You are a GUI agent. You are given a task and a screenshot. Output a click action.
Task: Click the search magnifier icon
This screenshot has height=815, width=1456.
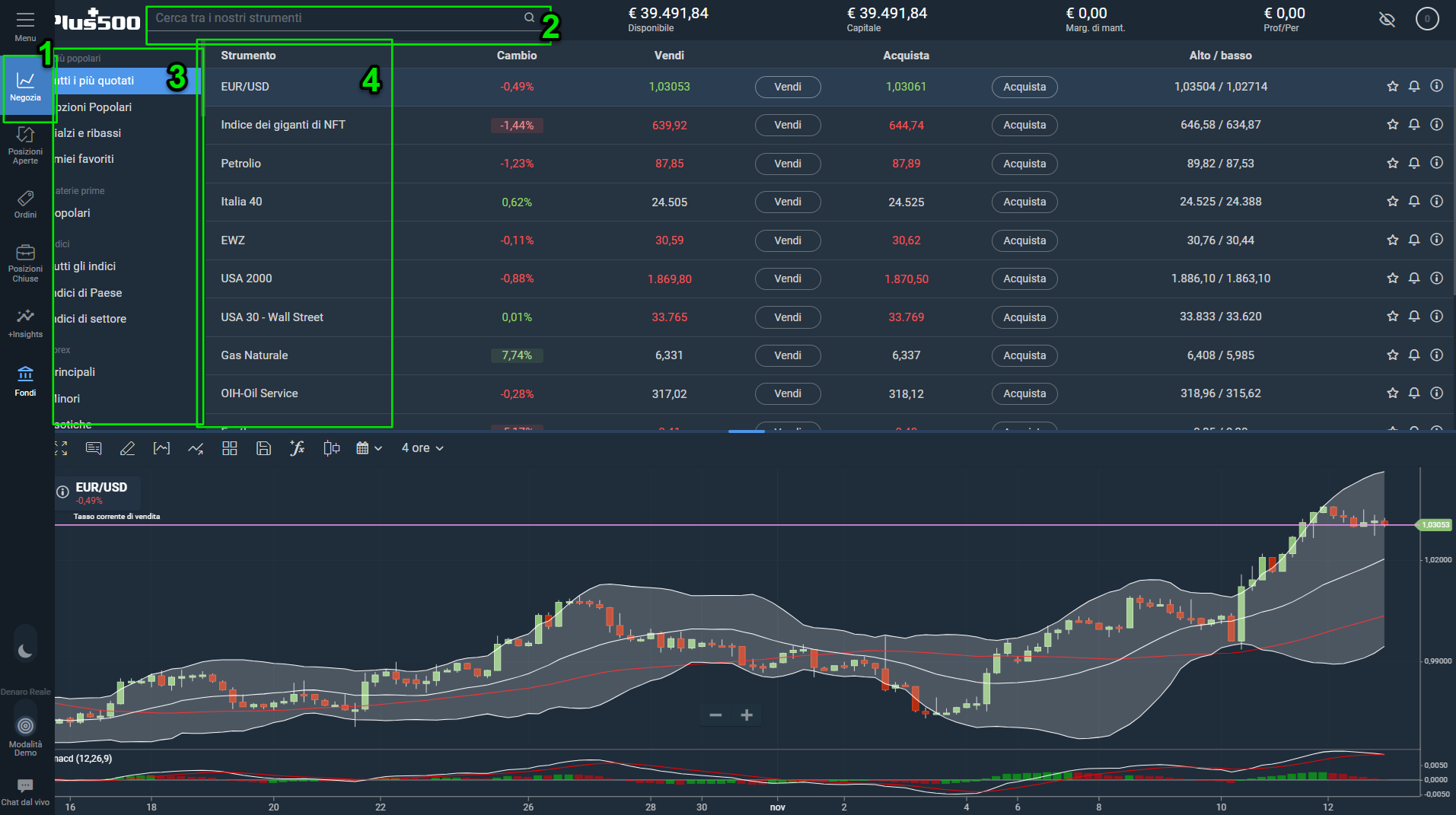pyautogui.click(x=529, y=18)
